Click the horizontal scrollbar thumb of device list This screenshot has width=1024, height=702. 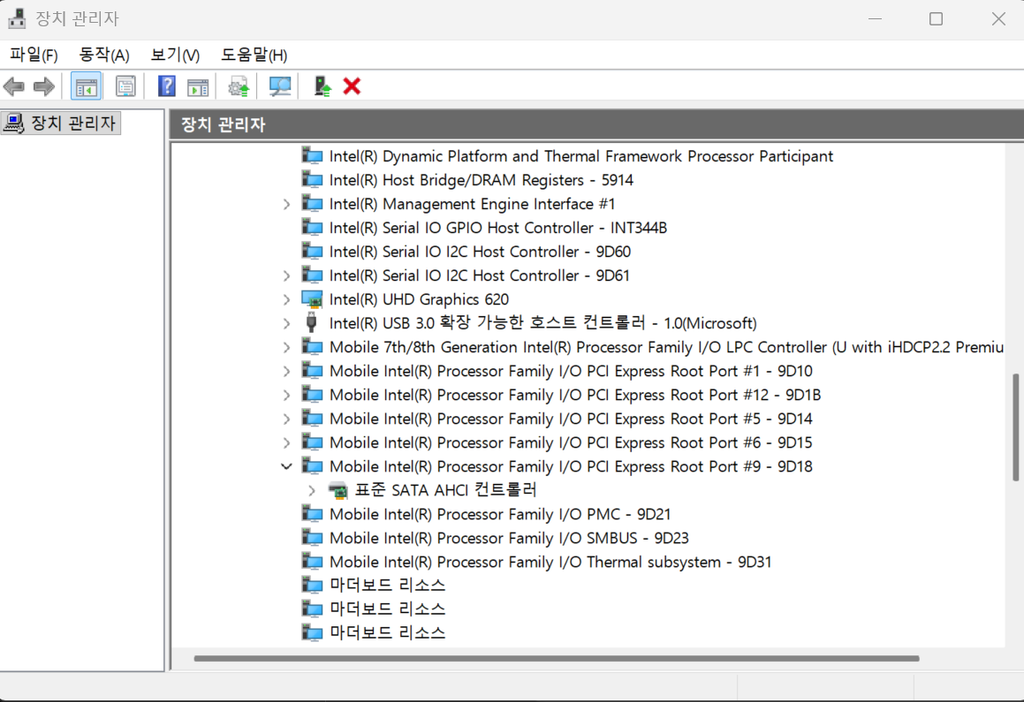pos(556,658)
